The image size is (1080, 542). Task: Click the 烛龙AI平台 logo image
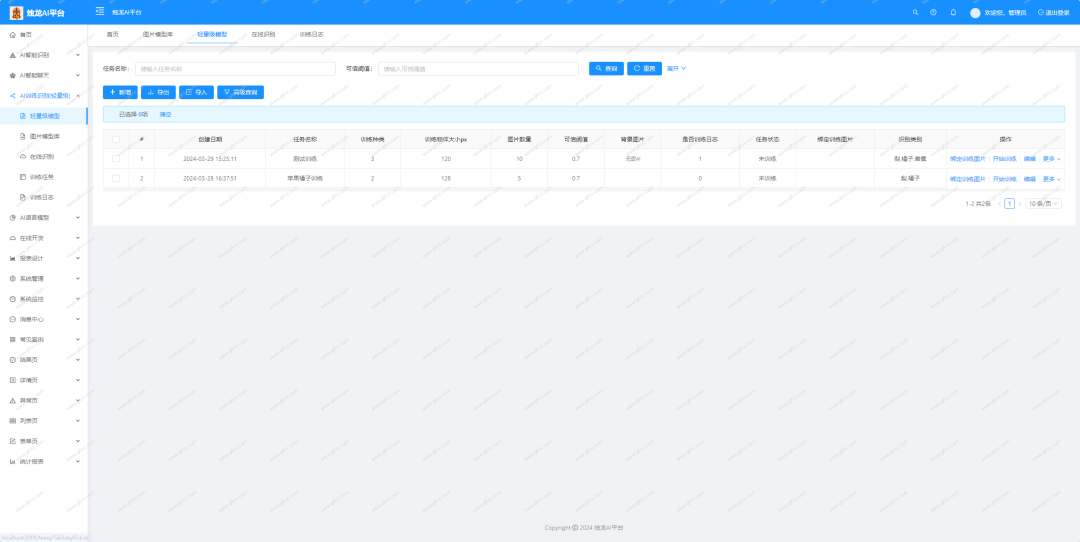(16, 12)
